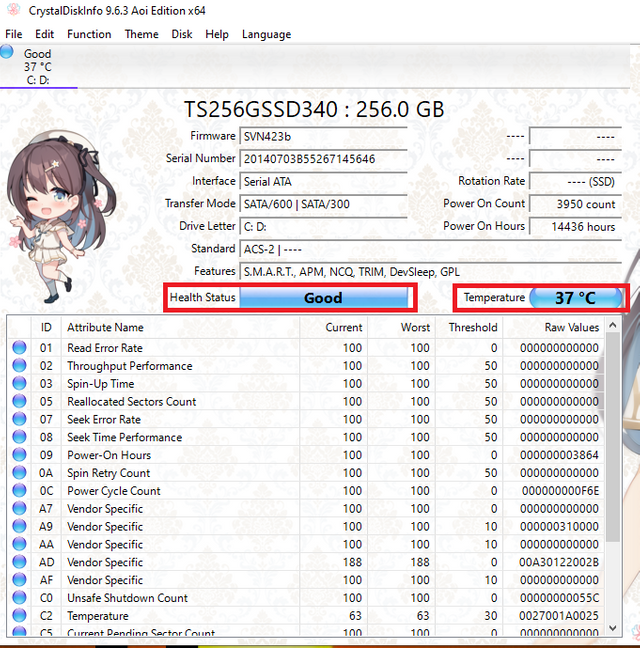Select the Read Error Rate attribute name

105,348
